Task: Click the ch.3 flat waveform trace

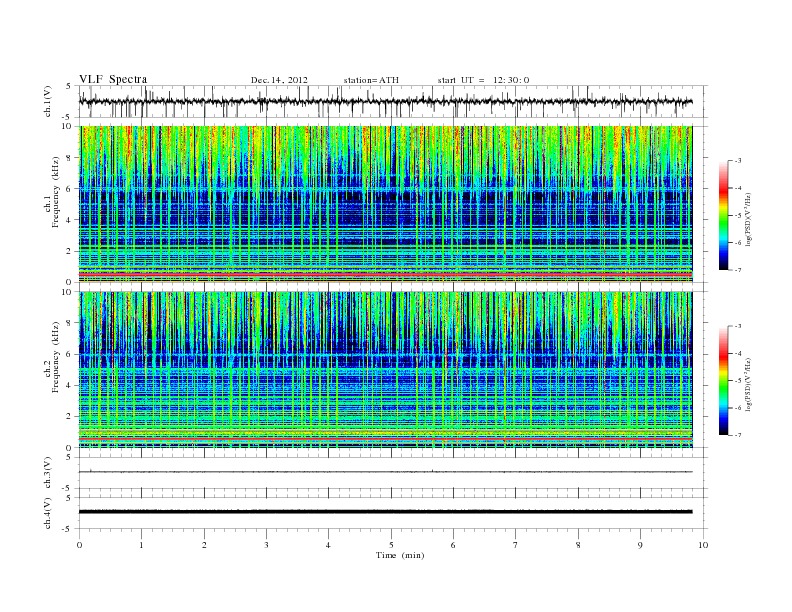Action: (x=386, y=472)
